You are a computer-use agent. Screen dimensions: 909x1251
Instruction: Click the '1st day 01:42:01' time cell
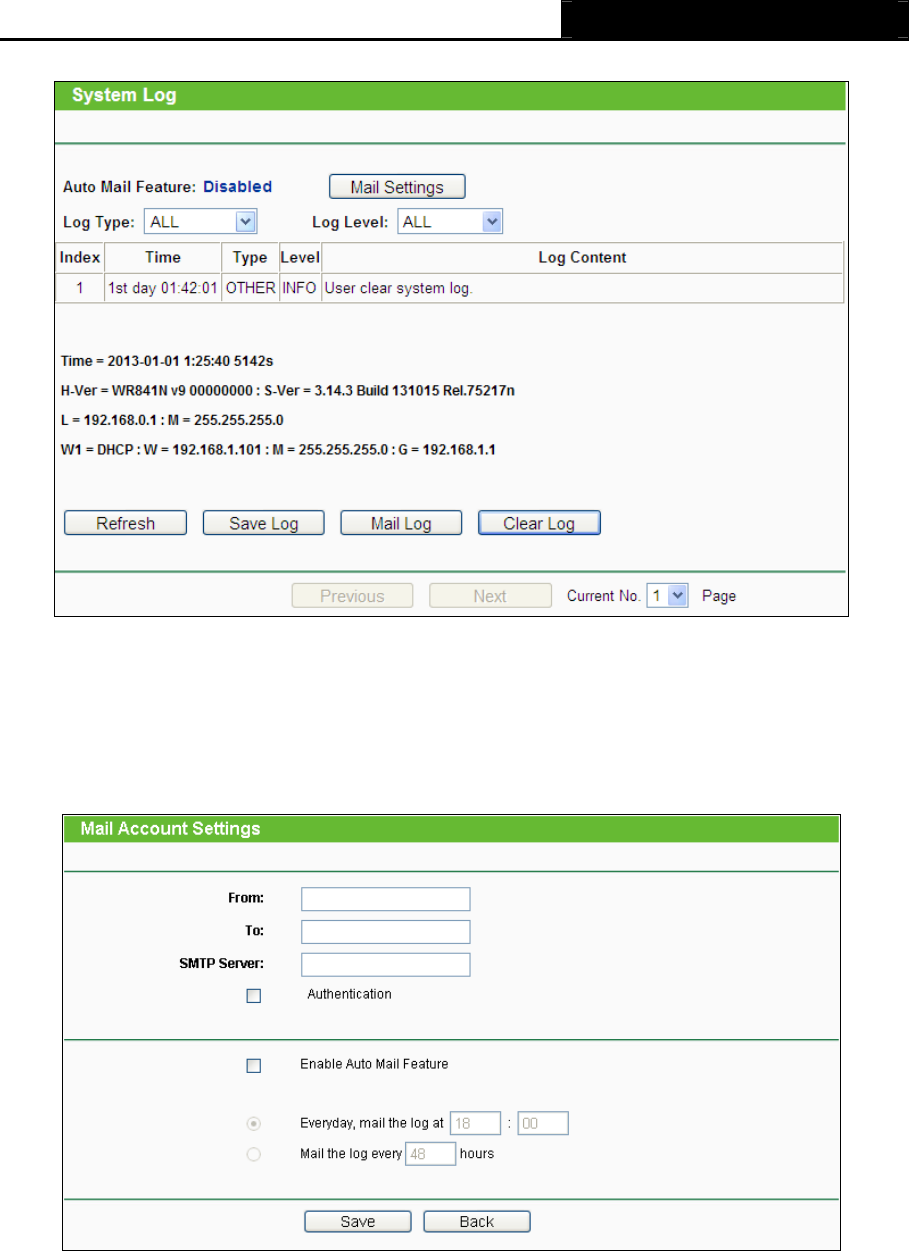tap(163, 288)
